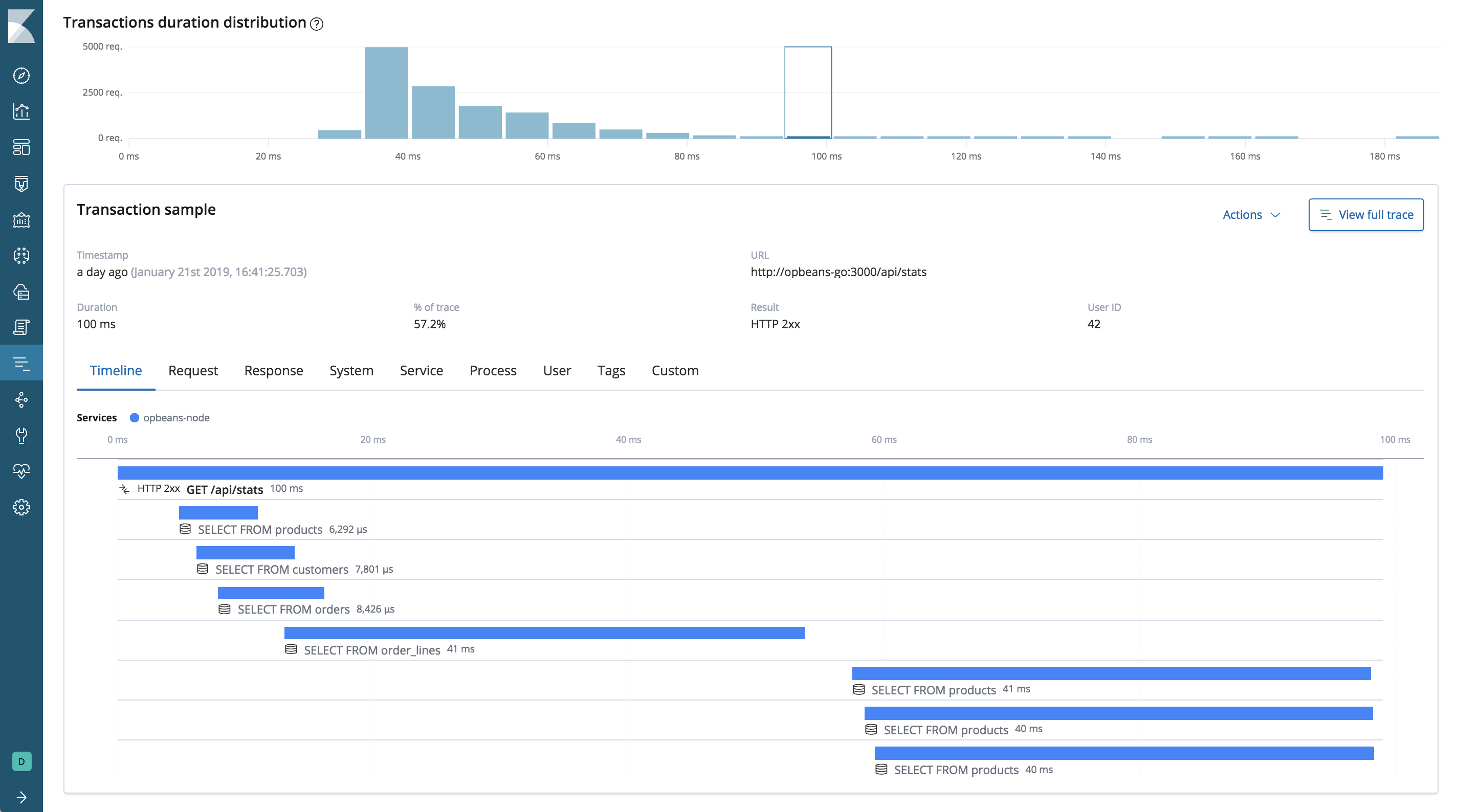The width and height of the screenshot is (1457, 812).
Task: Select the Custom tab in timeline
Action: (676, 370)
